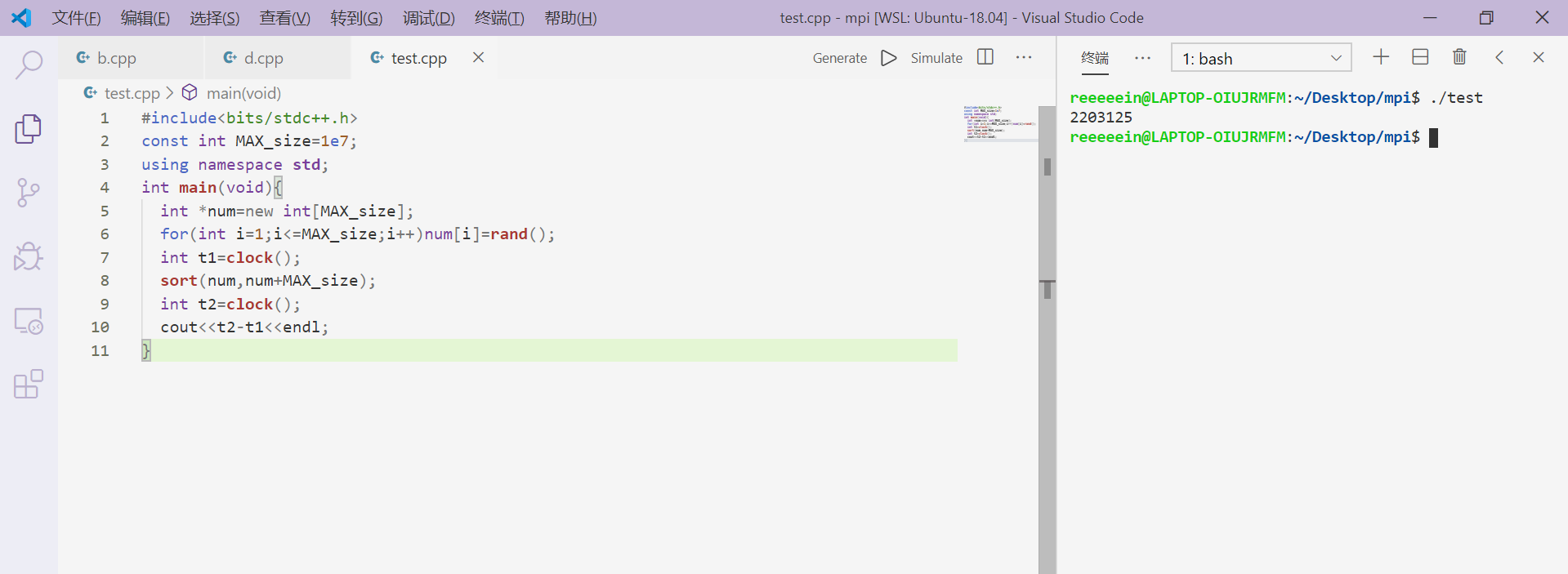
Task: Click the Simulate button
Action: tap(936, 58)
